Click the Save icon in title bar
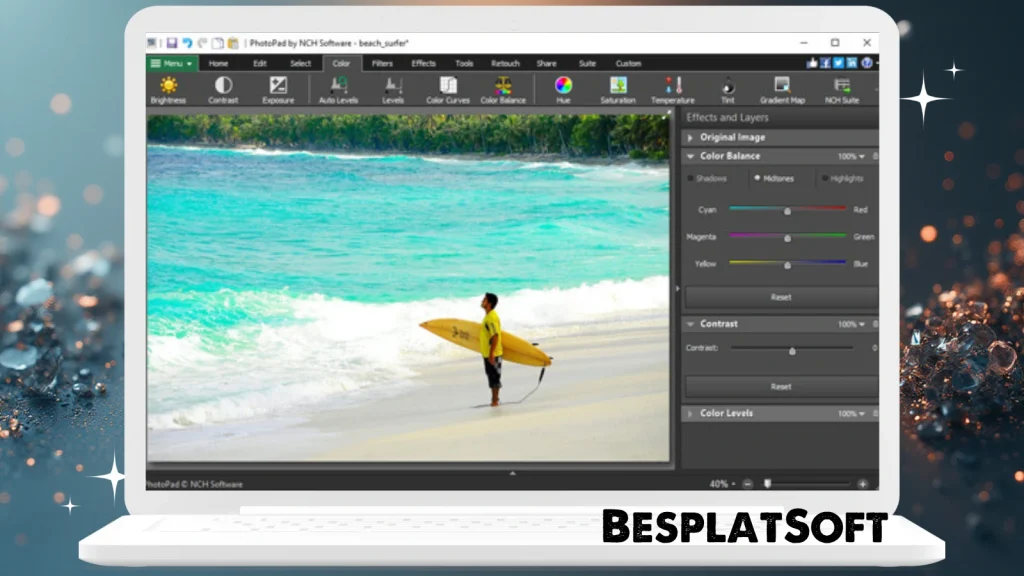 pos(172,43)
